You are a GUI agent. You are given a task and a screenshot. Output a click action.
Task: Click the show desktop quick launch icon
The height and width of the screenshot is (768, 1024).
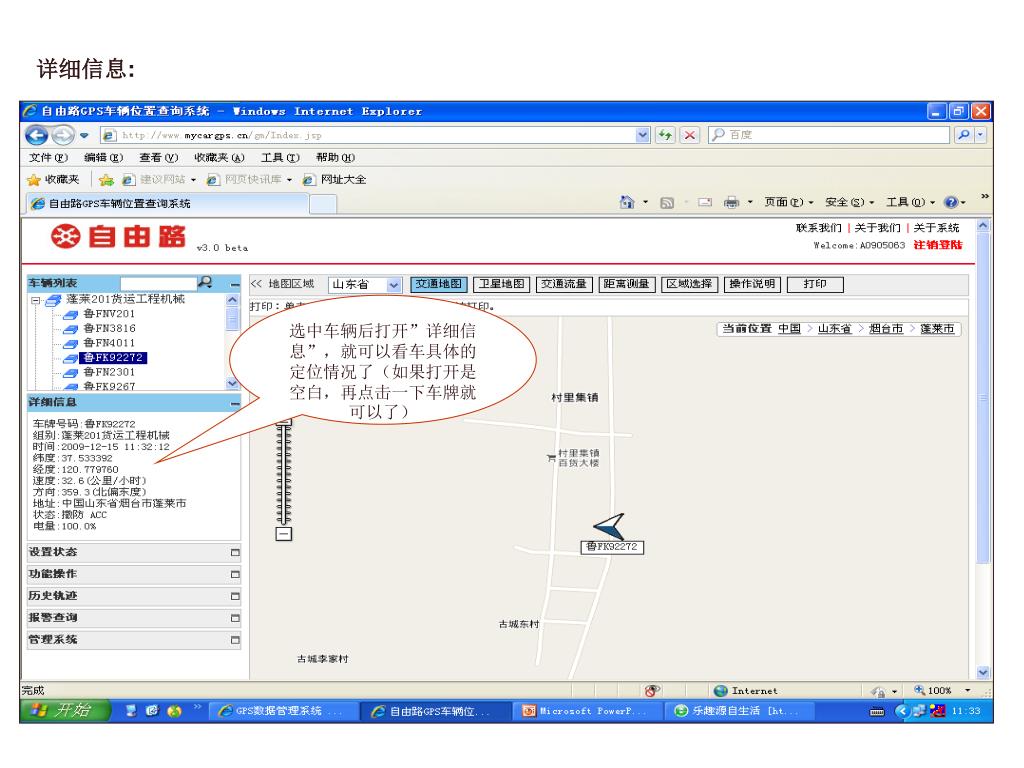(131, 711)
